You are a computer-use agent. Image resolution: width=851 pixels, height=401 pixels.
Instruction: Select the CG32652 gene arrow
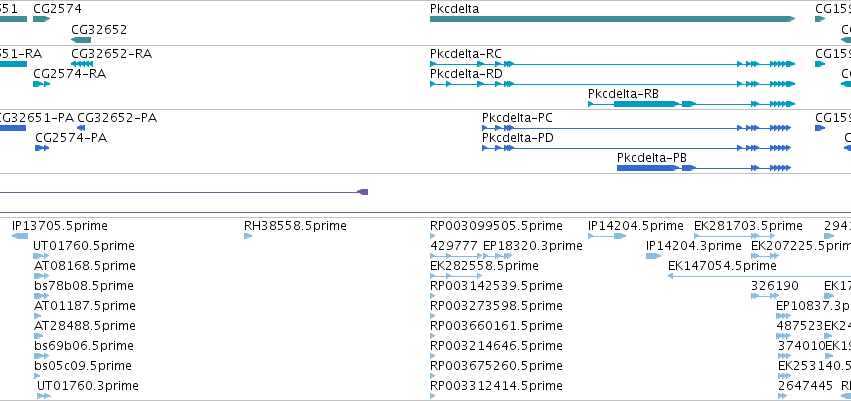click(81, 40)
